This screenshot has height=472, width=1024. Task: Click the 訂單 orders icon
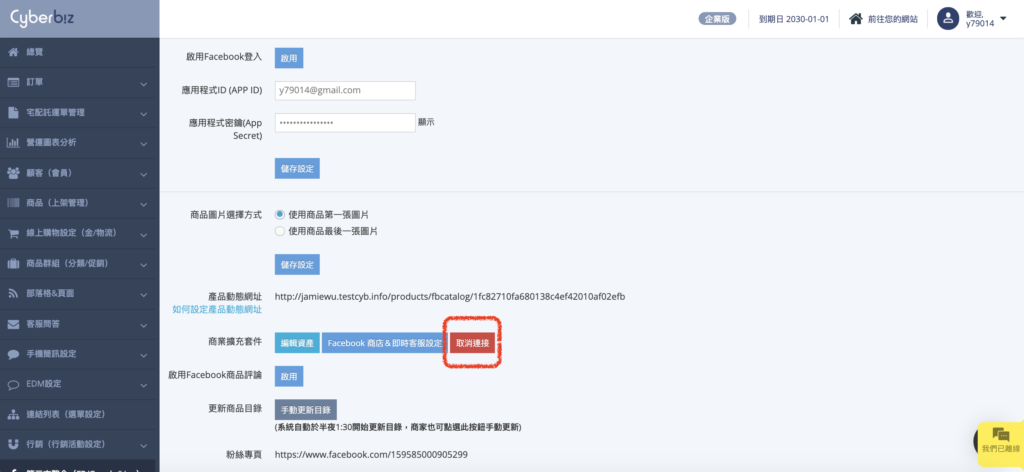click(x=13, y=82)
